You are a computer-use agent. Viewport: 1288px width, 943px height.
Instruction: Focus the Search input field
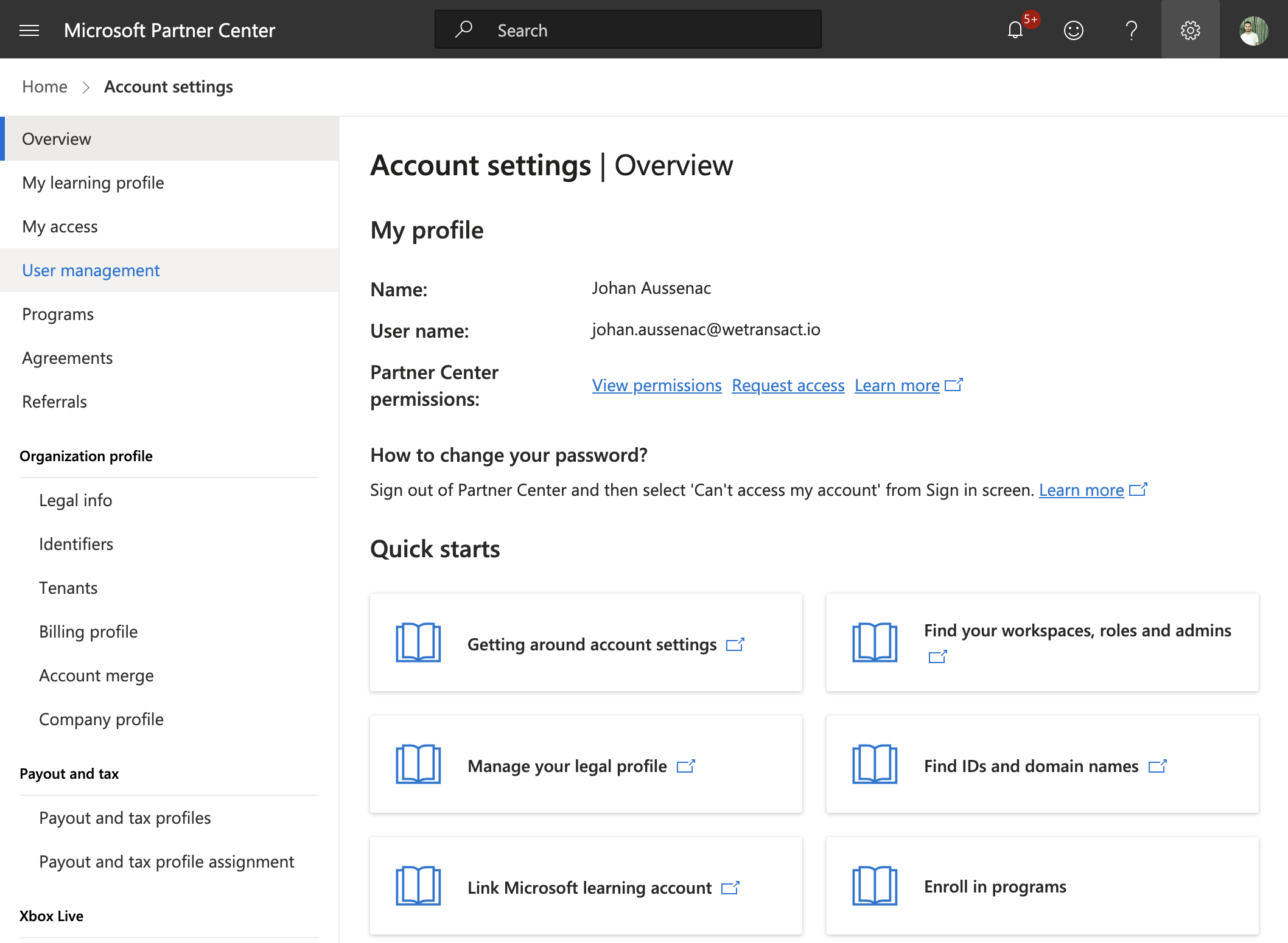pyautogui.click(x=628, y=29)
